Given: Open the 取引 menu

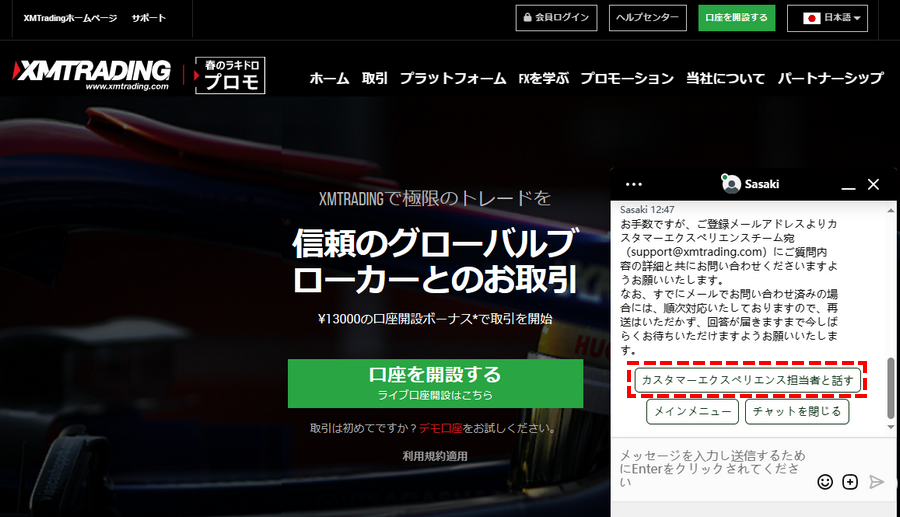Looking at the screenshot, I should 375,78.
